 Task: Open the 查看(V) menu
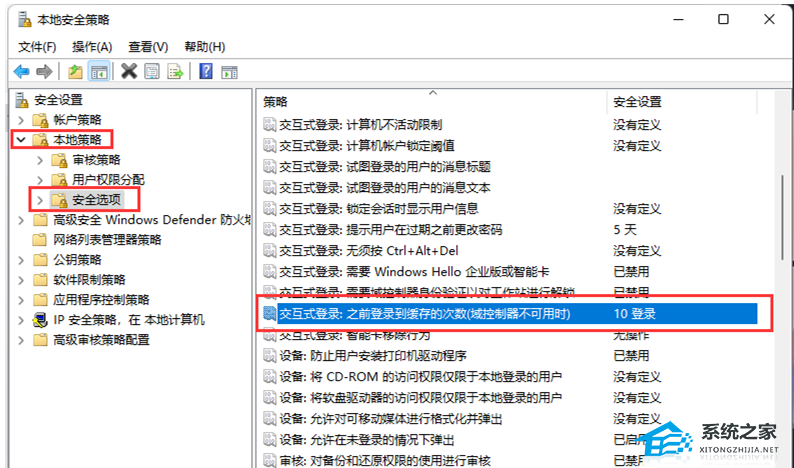tap(148, 47)
